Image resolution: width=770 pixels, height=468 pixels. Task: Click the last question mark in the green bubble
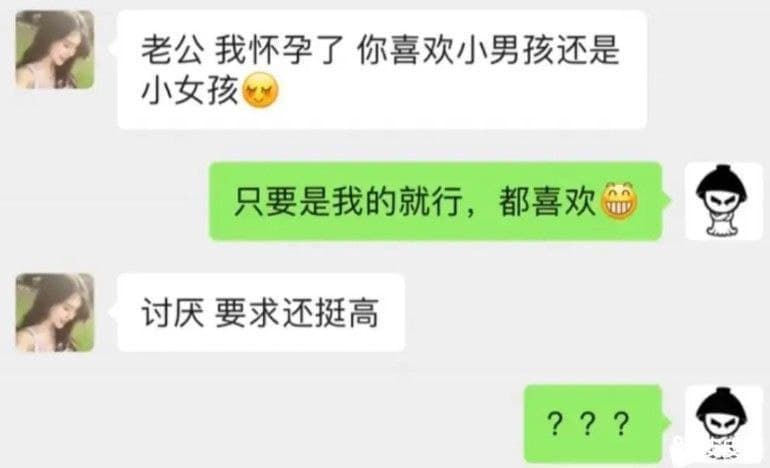click(x=621, y=424)
